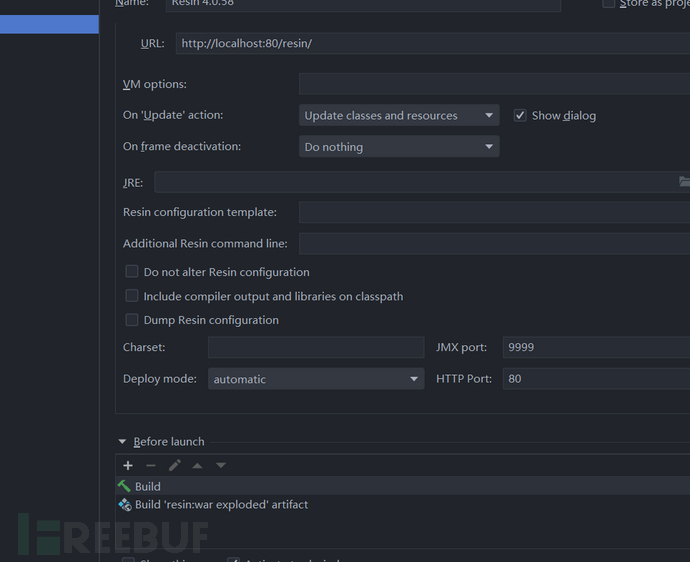Click the HTTP Port field showing 80
This screenshot has width=690, height=562.
tap(596, 379)
